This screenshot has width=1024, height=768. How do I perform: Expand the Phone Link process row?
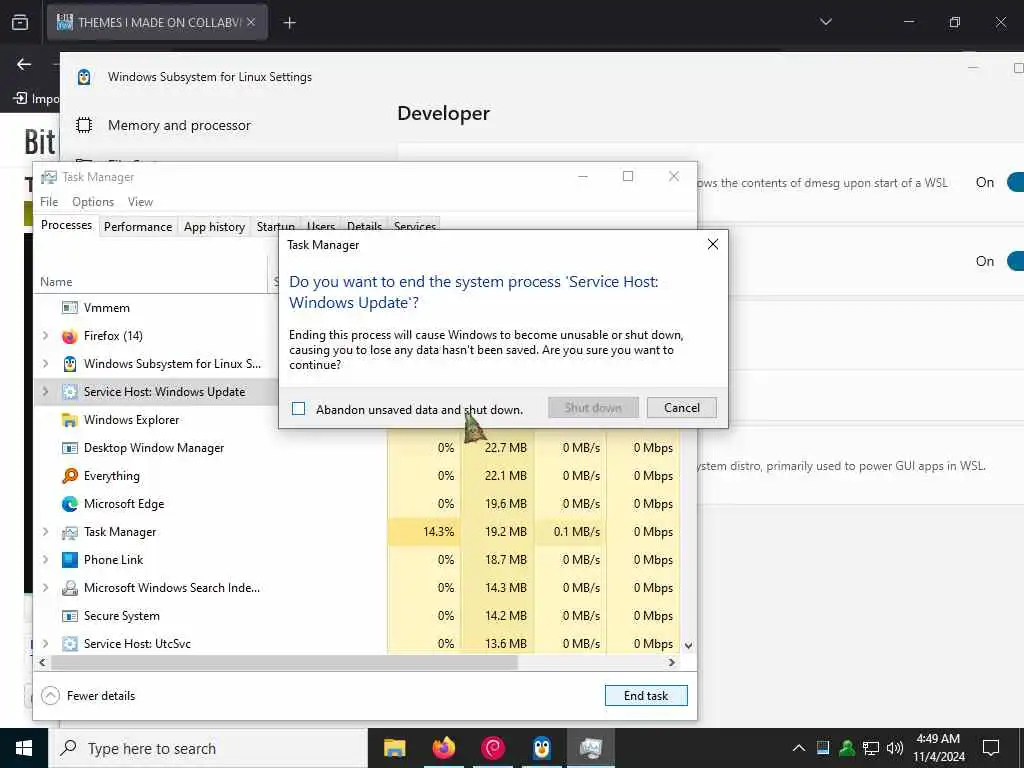pyautogui.click(x=45, y=560)
